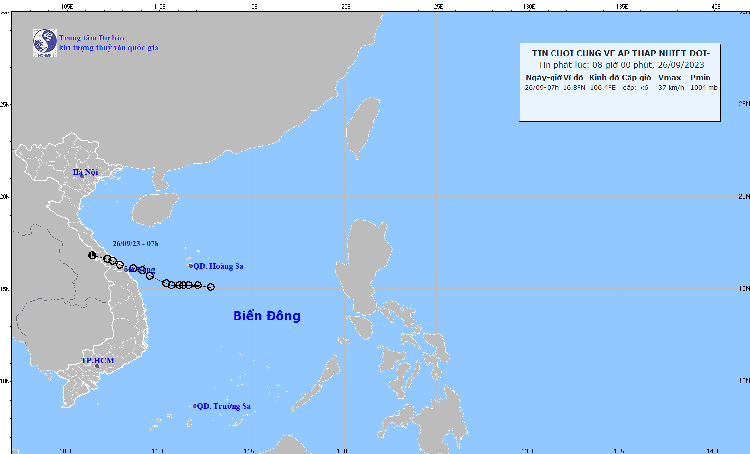Click the 'Trung tâm Dự báo' header text
This screenshot has height=454, width=750.
click(x=92, y=38)
